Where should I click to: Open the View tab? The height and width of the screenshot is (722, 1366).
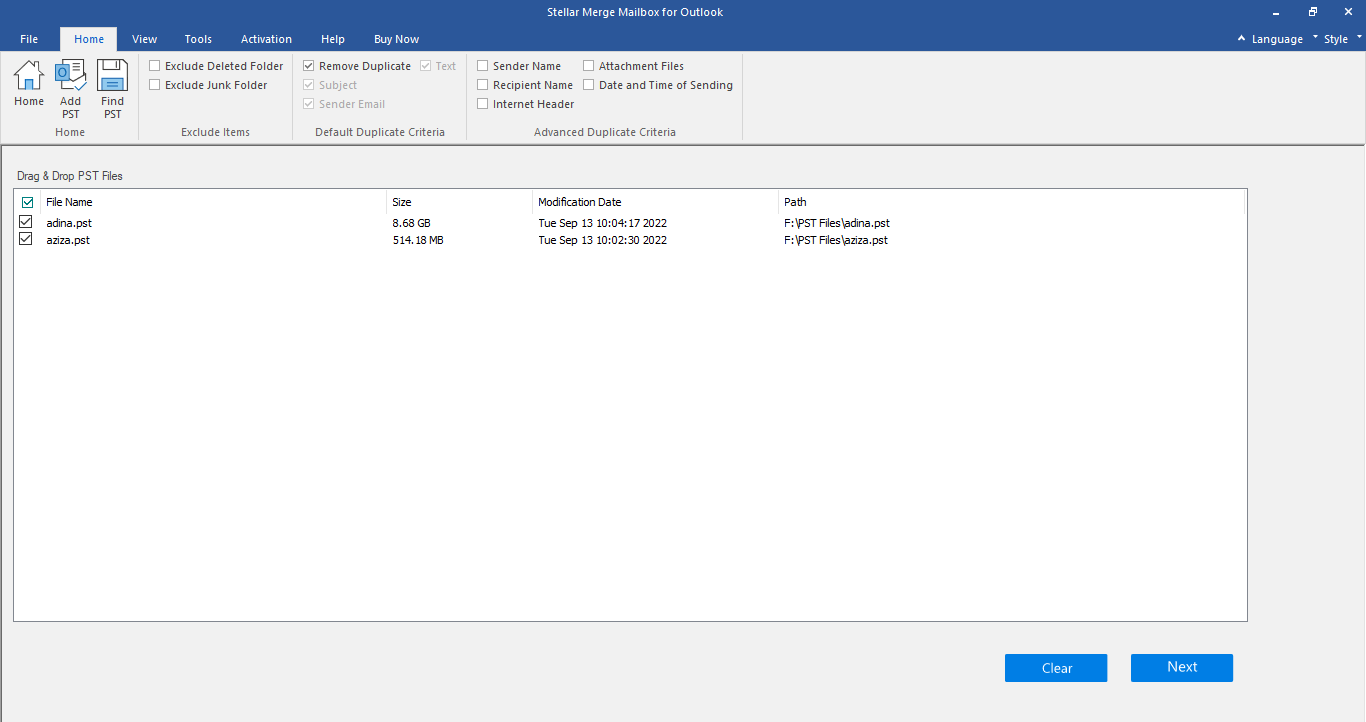[145, 39]
